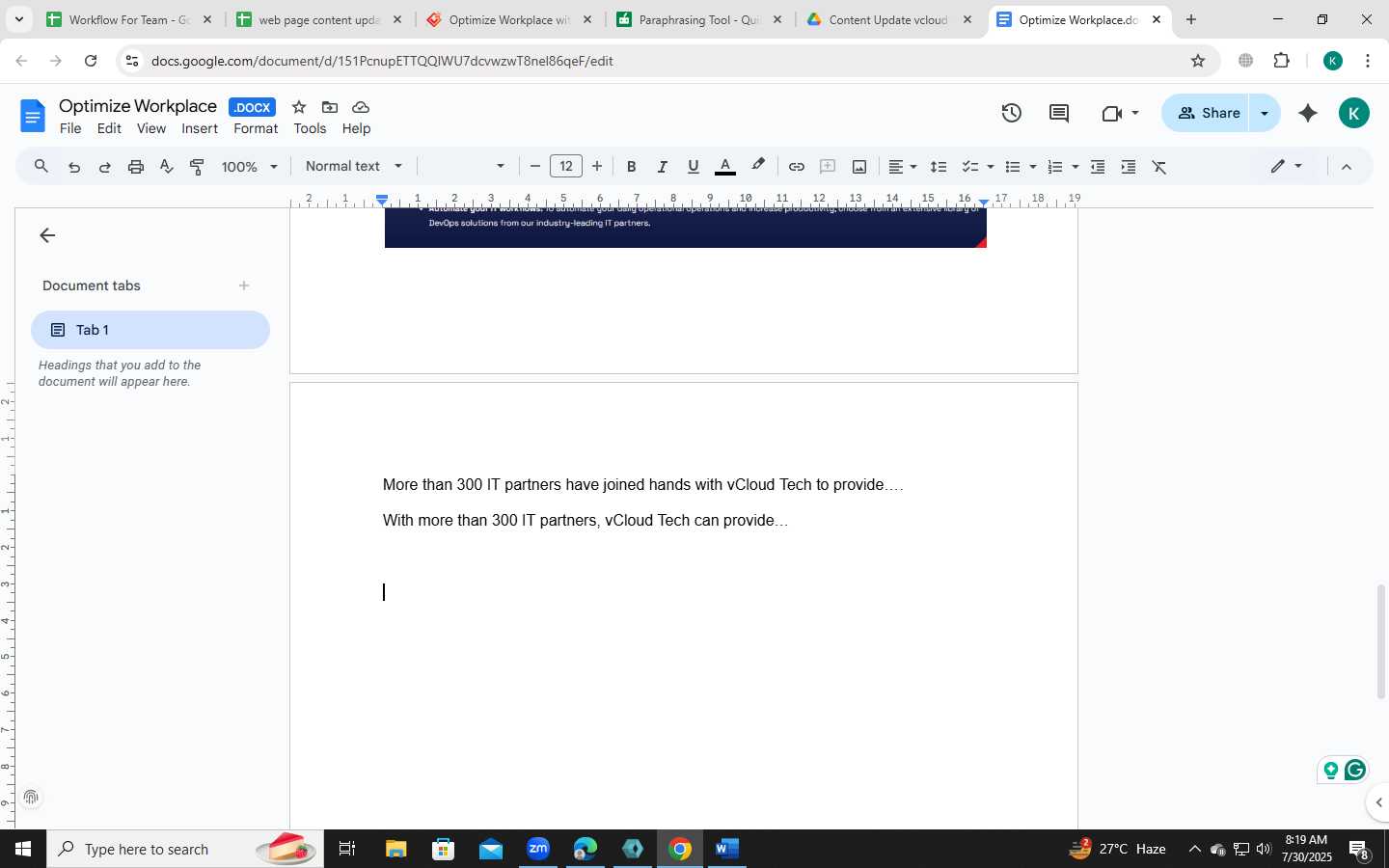Check the cloud document status icon

[361, 107]
